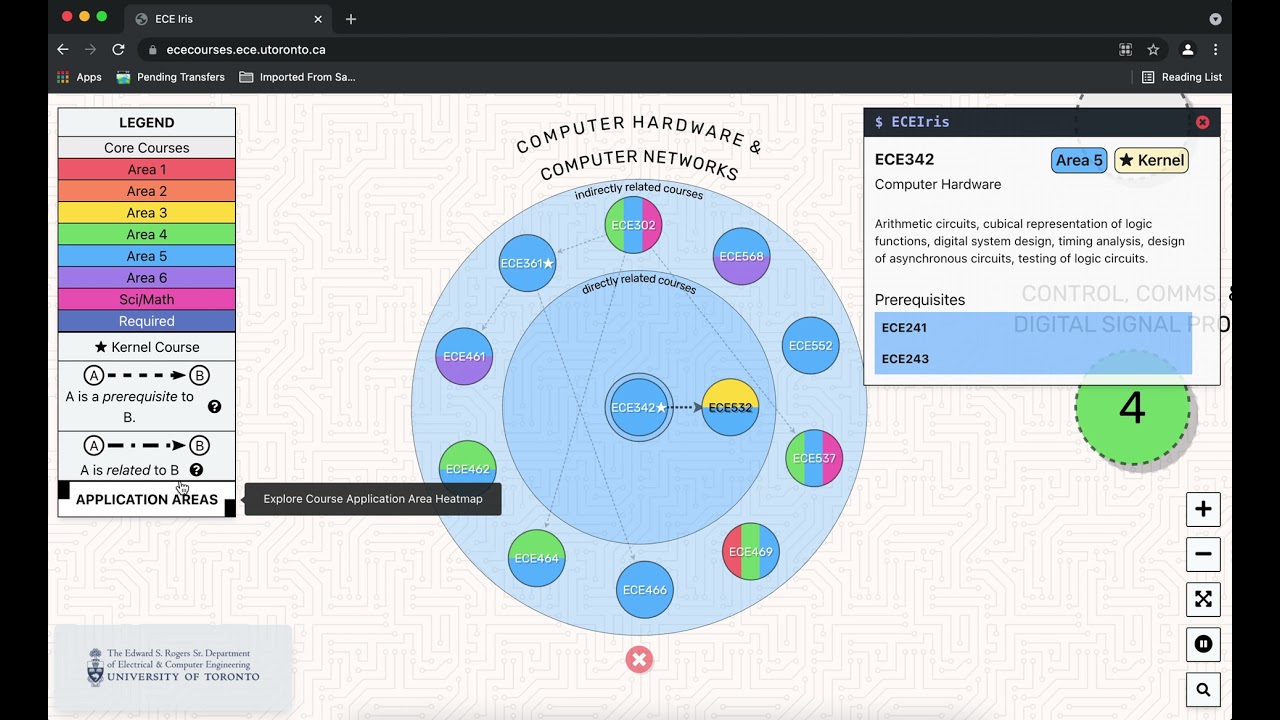Select the ECE537 course node

(814, 458)
